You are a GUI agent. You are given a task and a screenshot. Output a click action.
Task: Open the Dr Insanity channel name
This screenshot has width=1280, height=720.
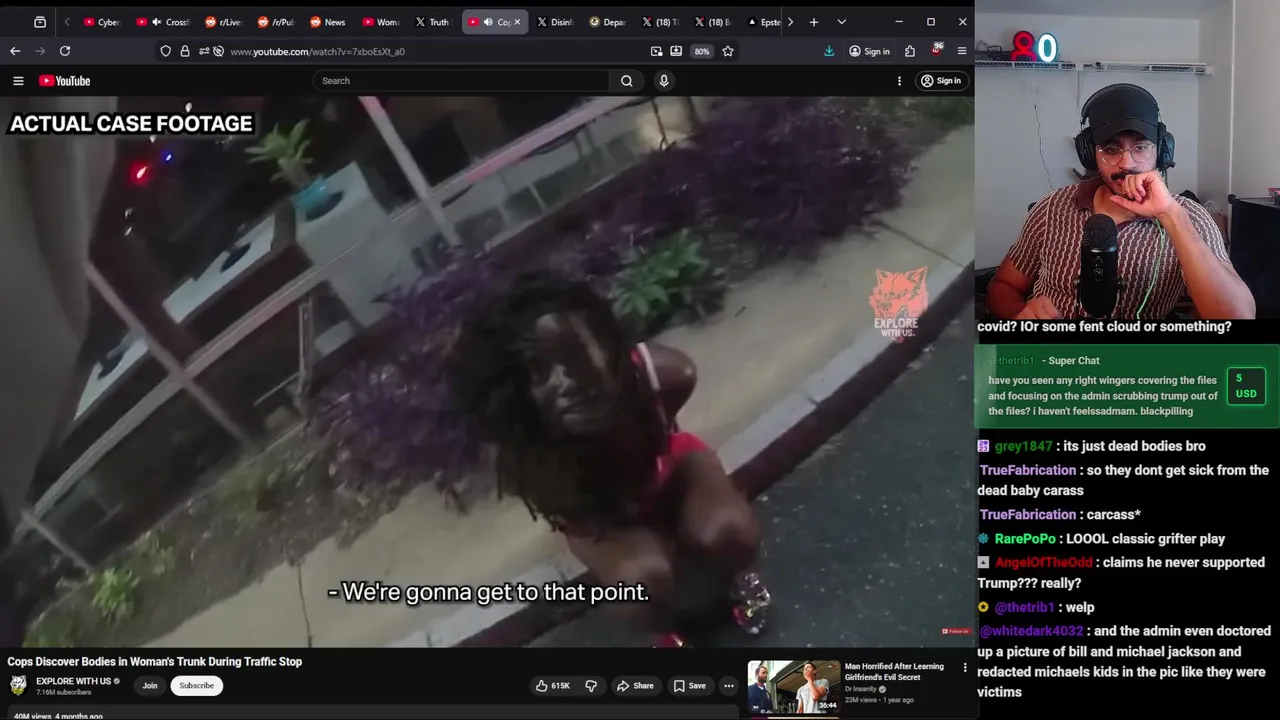pyautogui.click(x=862, y=689)
